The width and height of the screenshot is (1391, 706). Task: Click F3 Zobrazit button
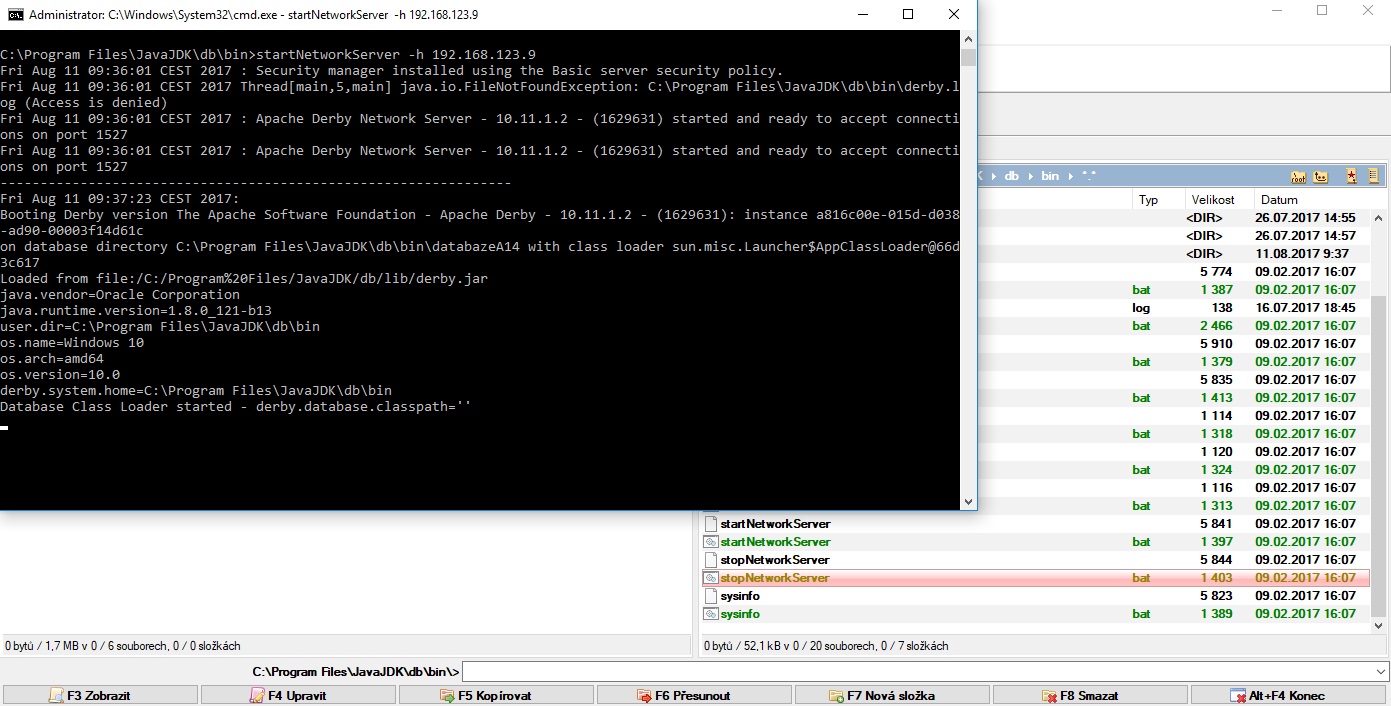[100, 695]
